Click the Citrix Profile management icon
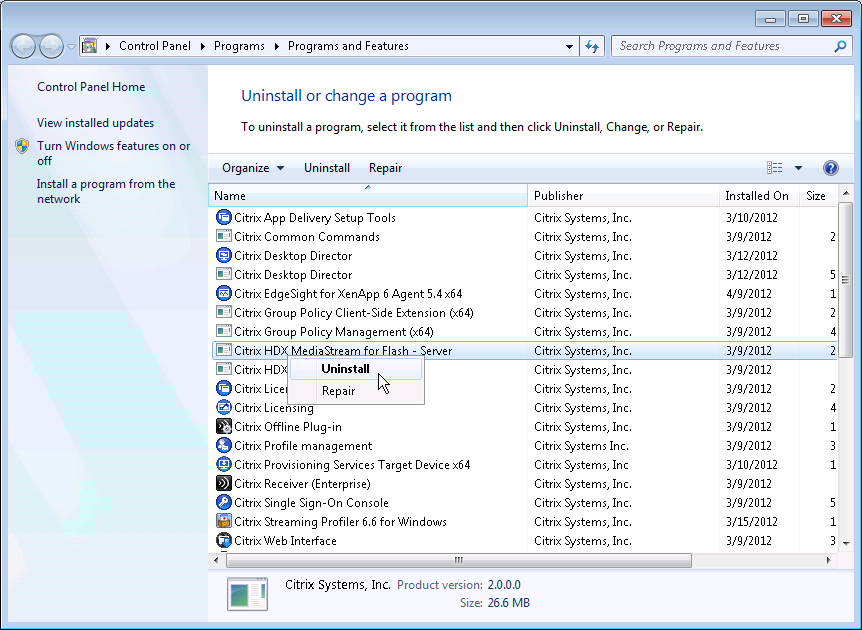Screen dimensions: 862x630 (224, 445)
